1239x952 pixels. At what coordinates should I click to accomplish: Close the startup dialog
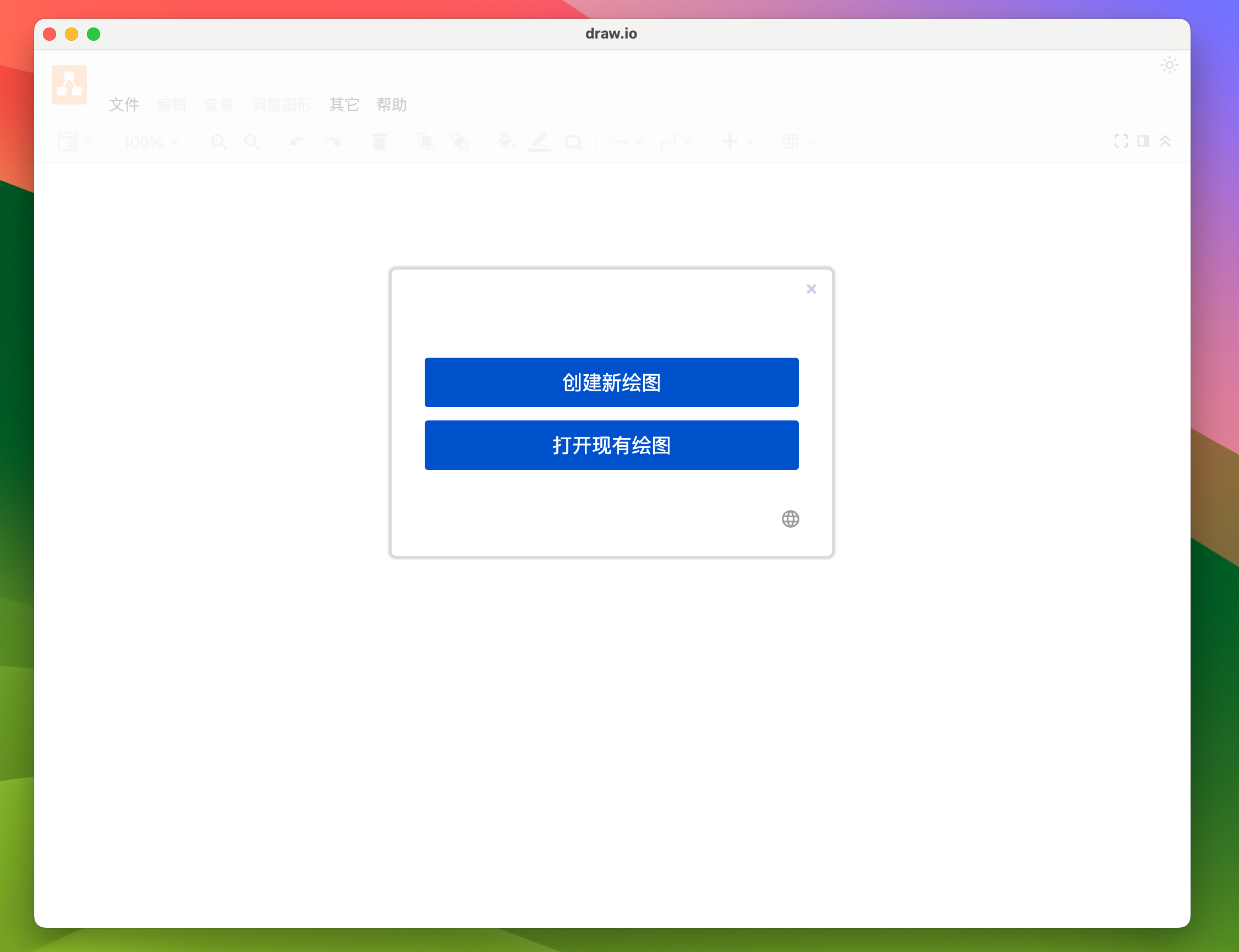coord(811,289)
